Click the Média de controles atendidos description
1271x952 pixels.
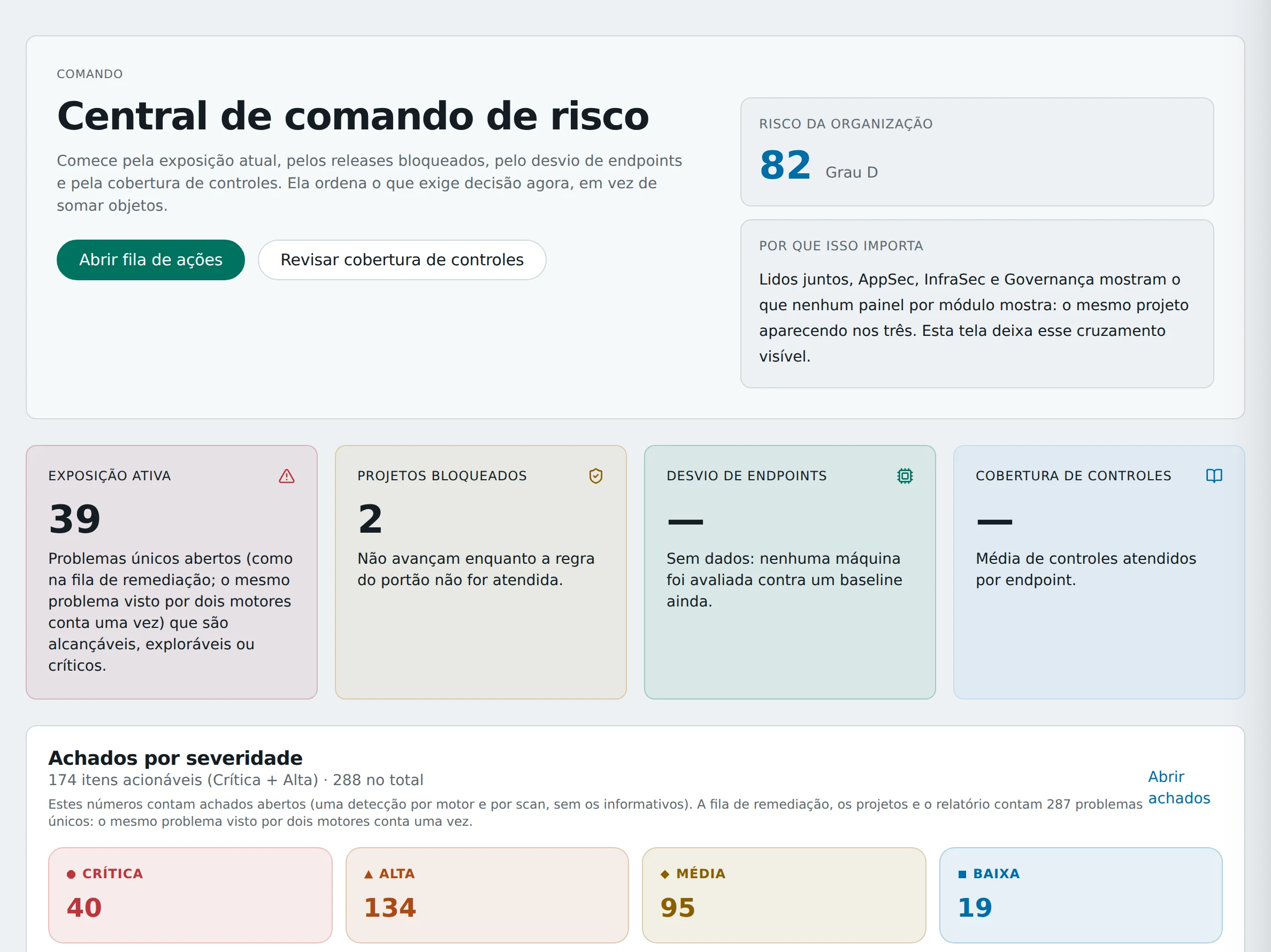(1085, 569)
